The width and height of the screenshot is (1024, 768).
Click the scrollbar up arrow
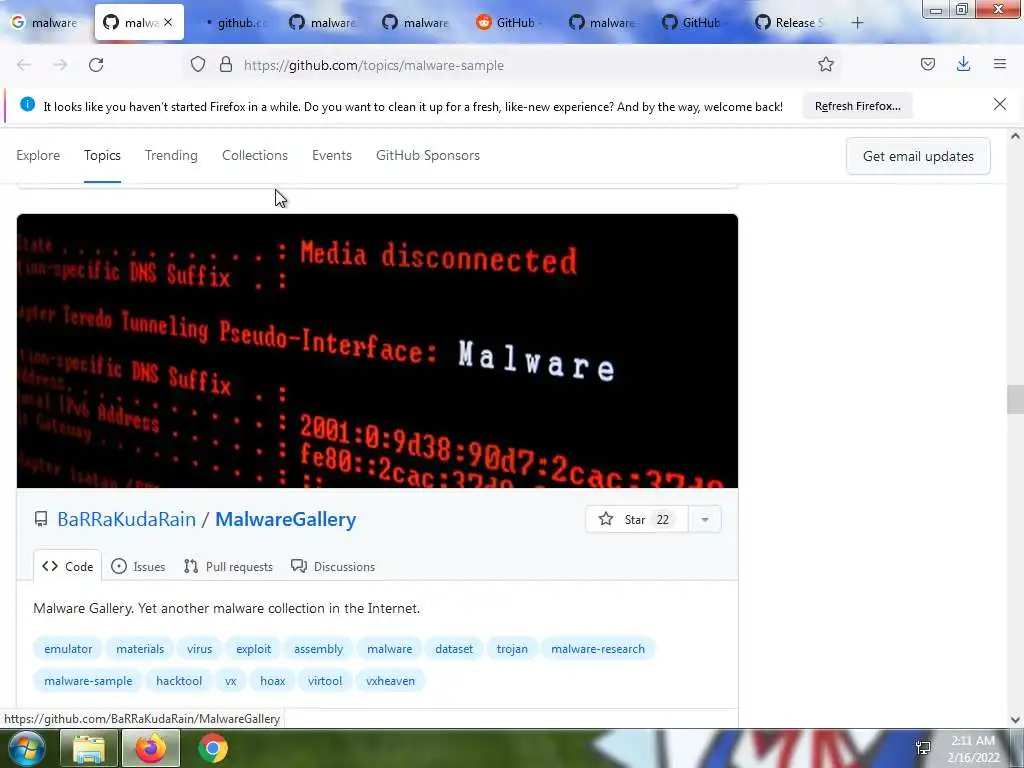[x=1015, y=136]
